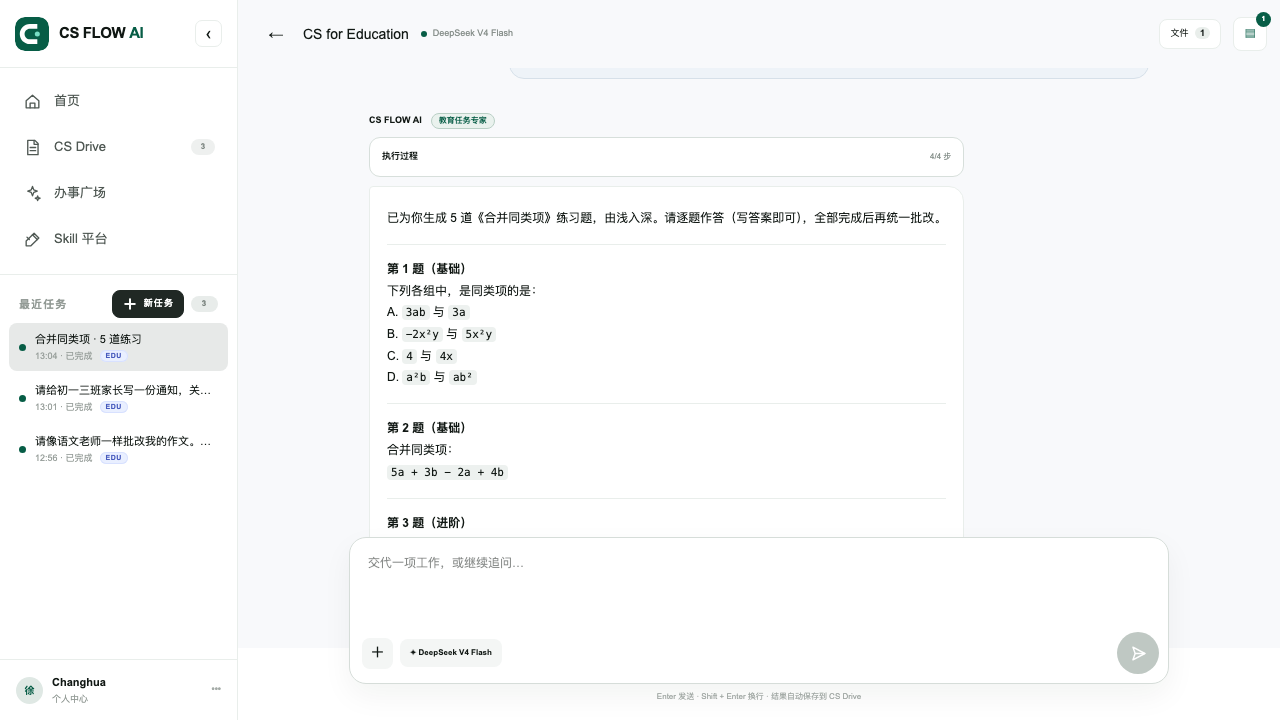The height and width of the screenshot is (720, 1280).
Task: Click the 第 3 题（进阶） heading
Action: pos(427,523)
